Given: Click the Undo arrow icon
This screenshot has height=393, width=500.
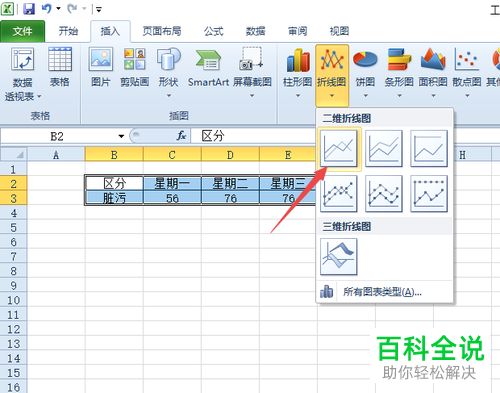Looking at the screenshot, I should click(x=47, y=9).
